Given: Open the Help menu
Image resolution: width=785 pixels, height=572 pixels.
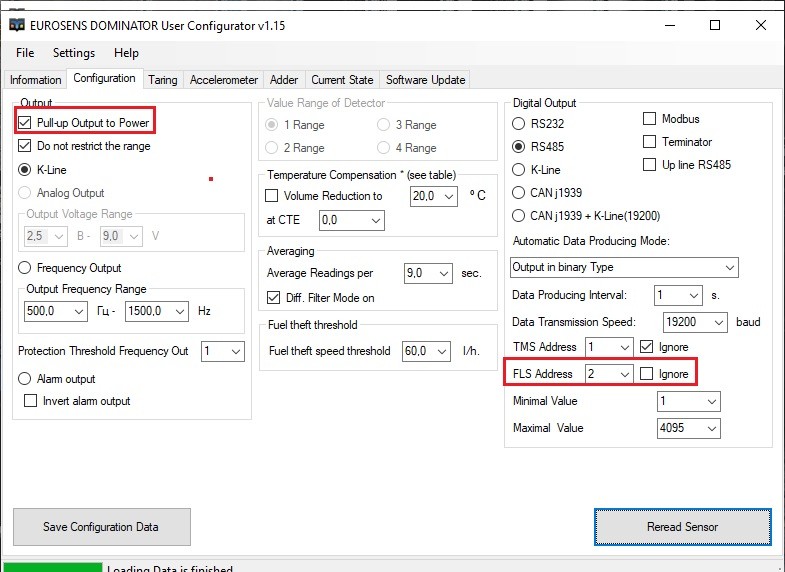Looking at the screenshot, I should coord(126,53).
